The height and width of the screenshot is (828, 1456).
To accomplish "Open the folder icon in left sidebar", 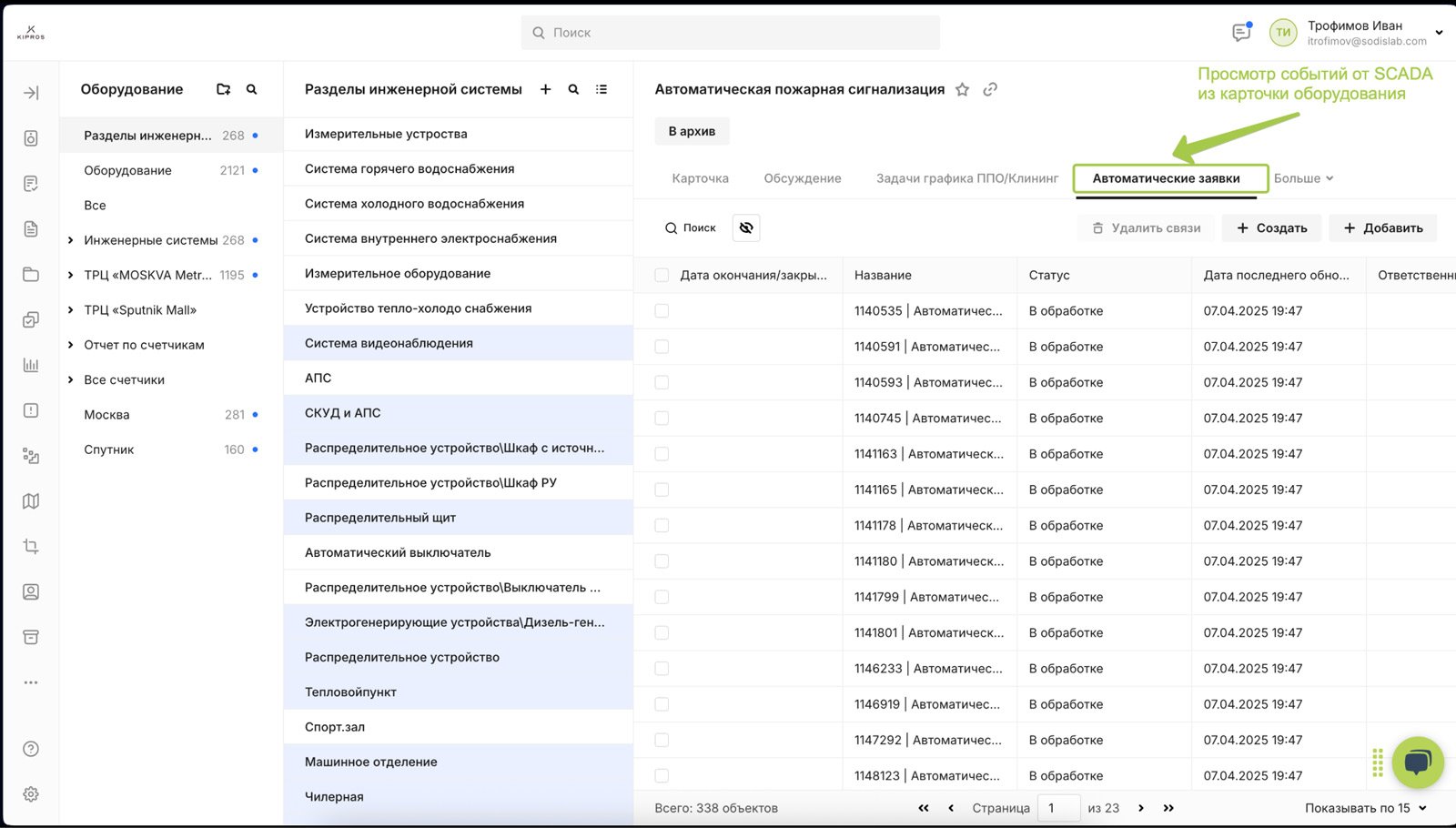I will tap(31, 274).
